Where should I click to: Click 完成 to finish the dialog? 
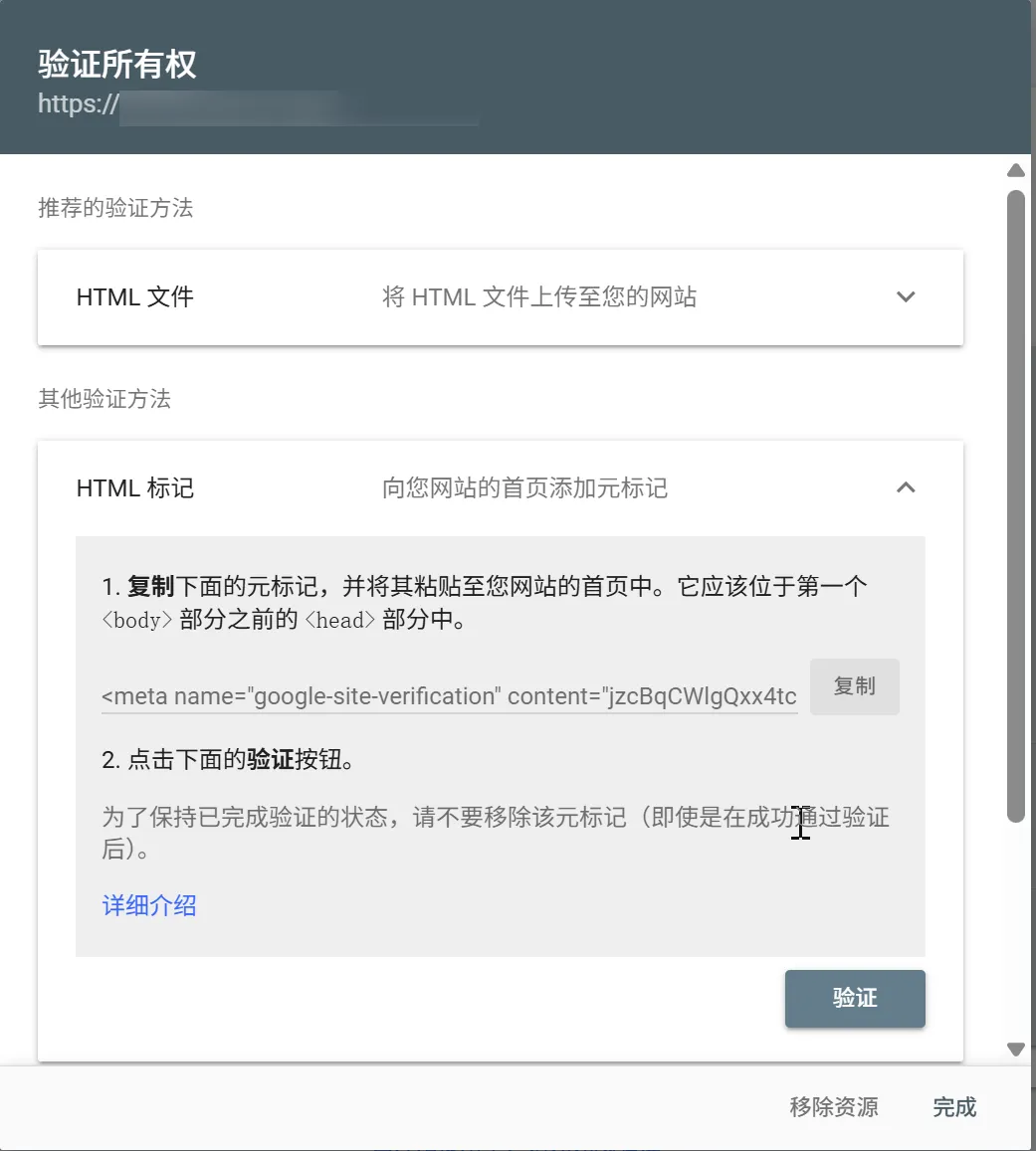953,1107
